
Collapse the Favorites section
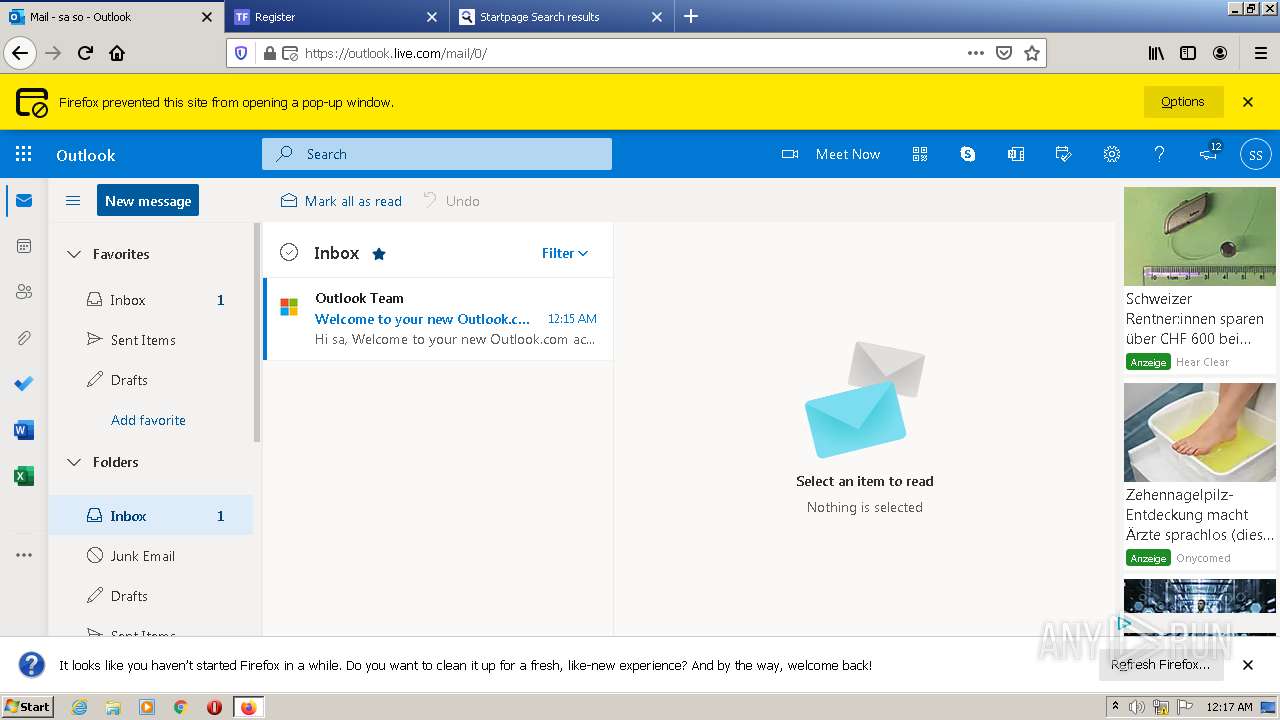pyautogui.click(x=73, y=254)
